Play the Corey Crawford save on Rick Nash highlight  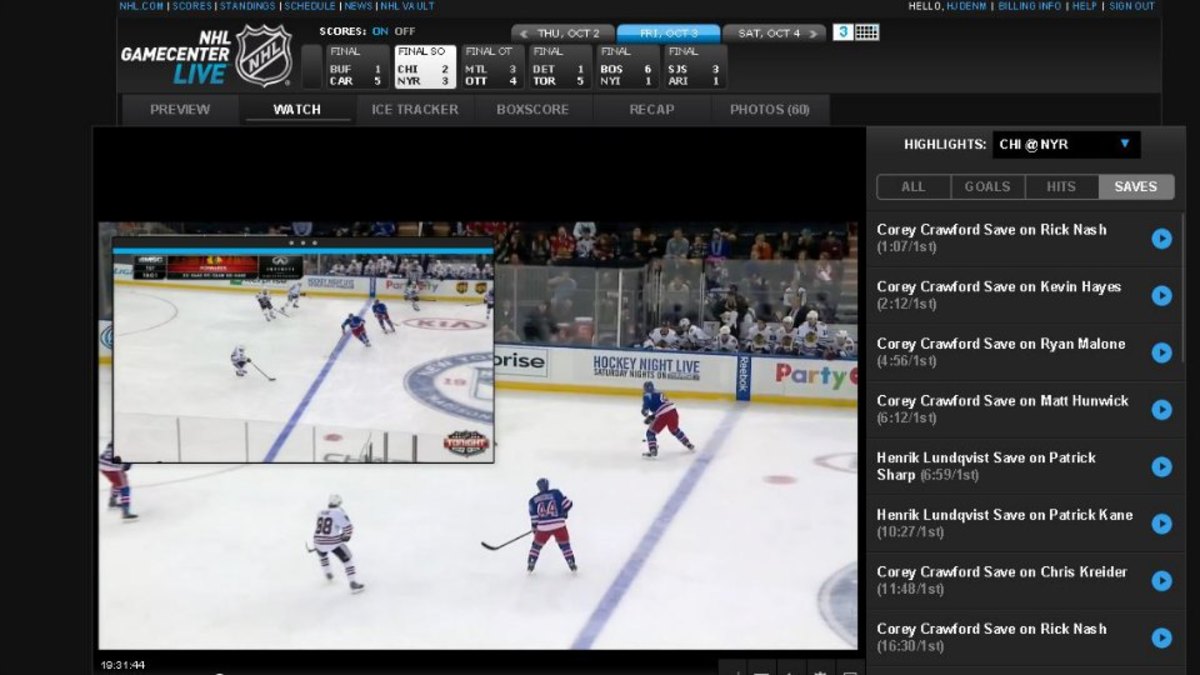pos(1161,238)
